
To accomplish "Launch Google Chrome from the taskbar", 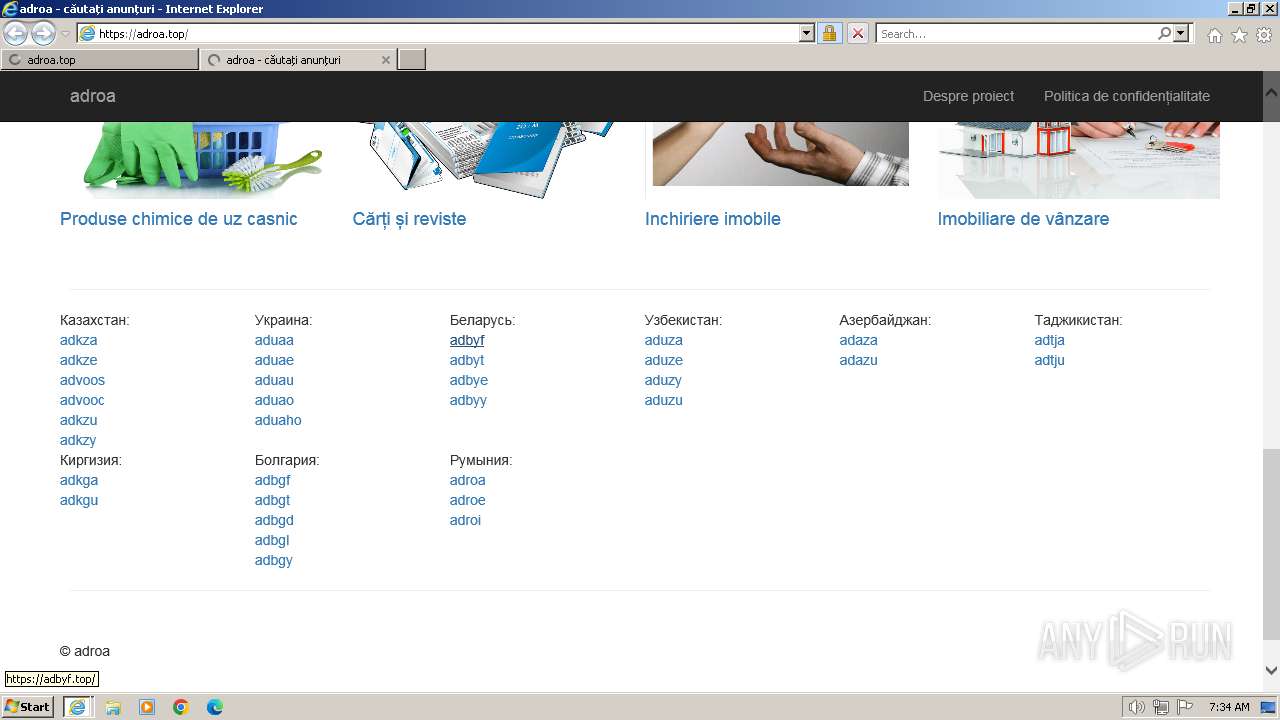I will point(181,707).
